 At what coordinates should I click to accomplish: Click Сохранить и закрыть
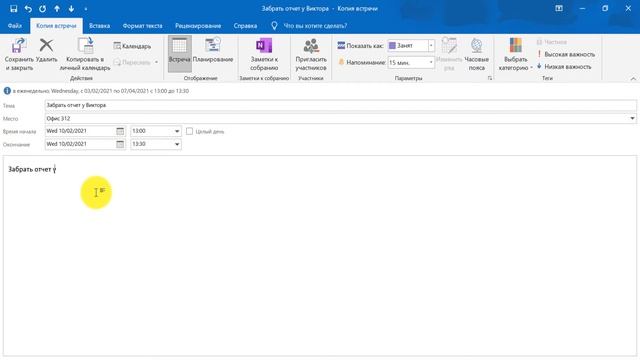19,54
